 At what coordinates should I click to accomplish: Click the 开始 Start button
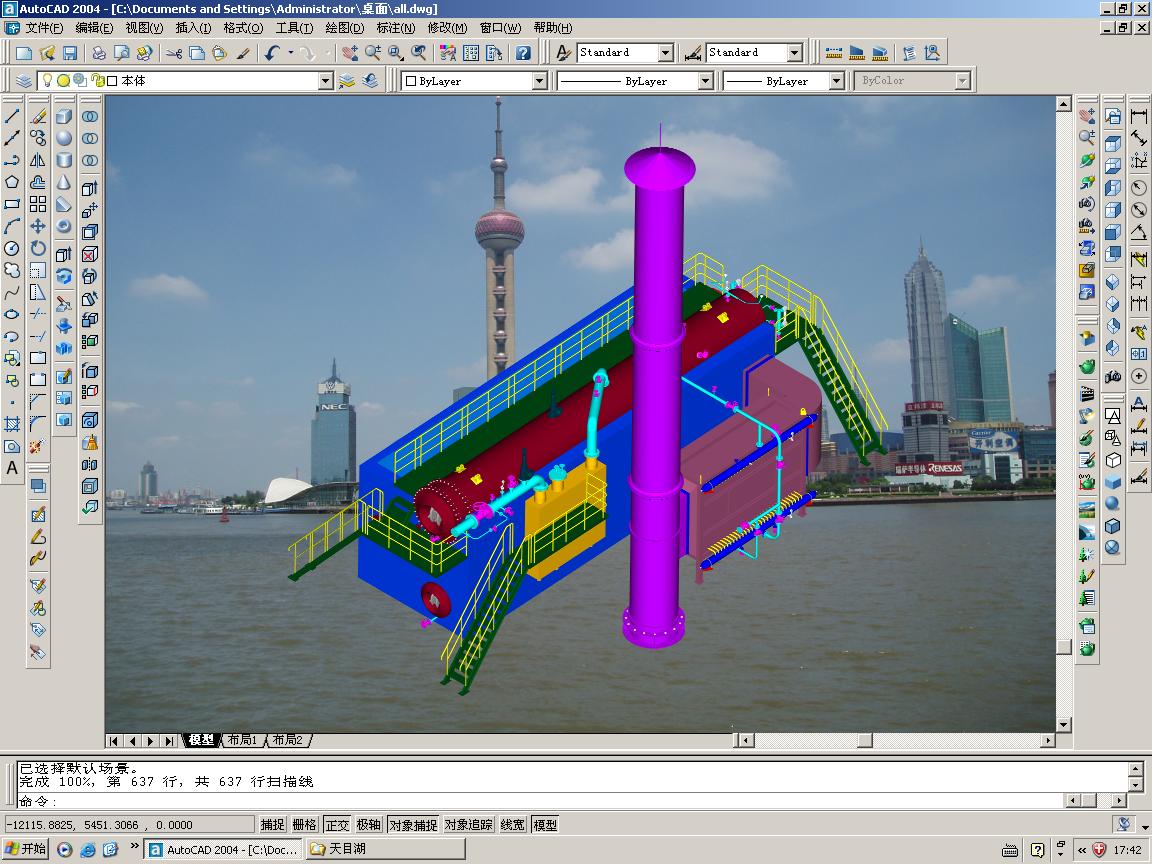click(x=26, y=849)
